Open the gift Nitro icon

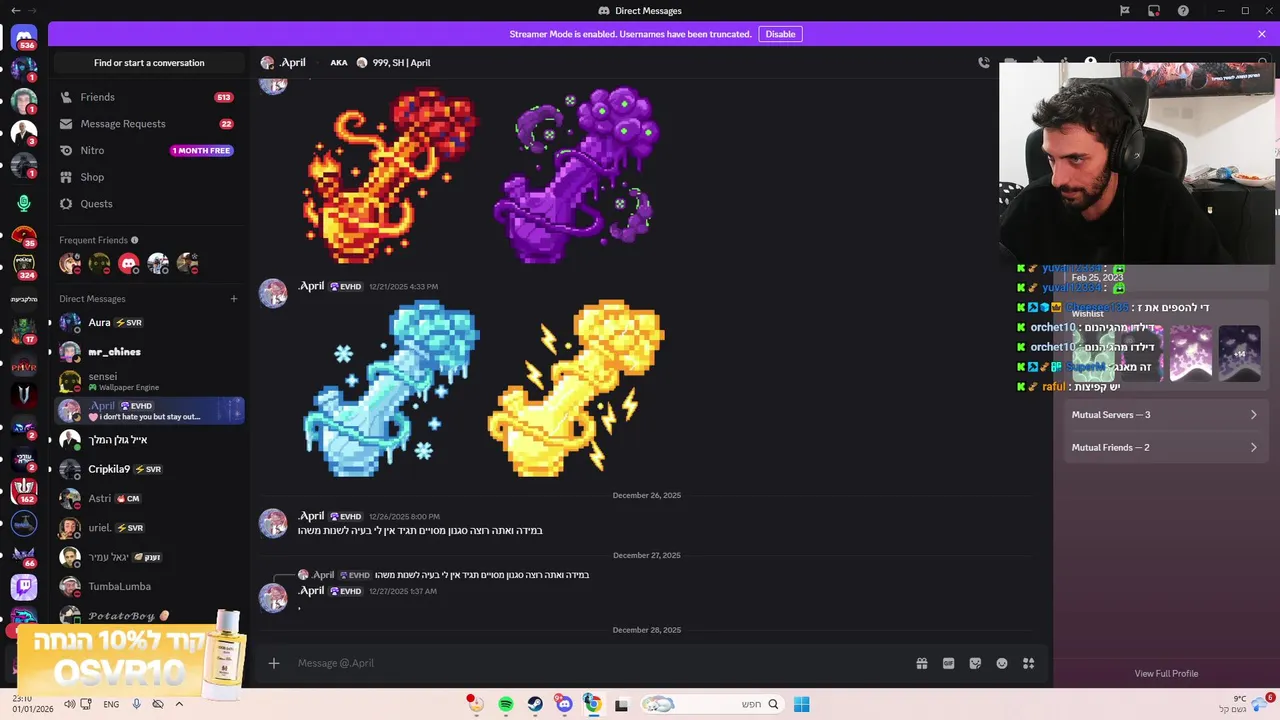tap(922, 663)
